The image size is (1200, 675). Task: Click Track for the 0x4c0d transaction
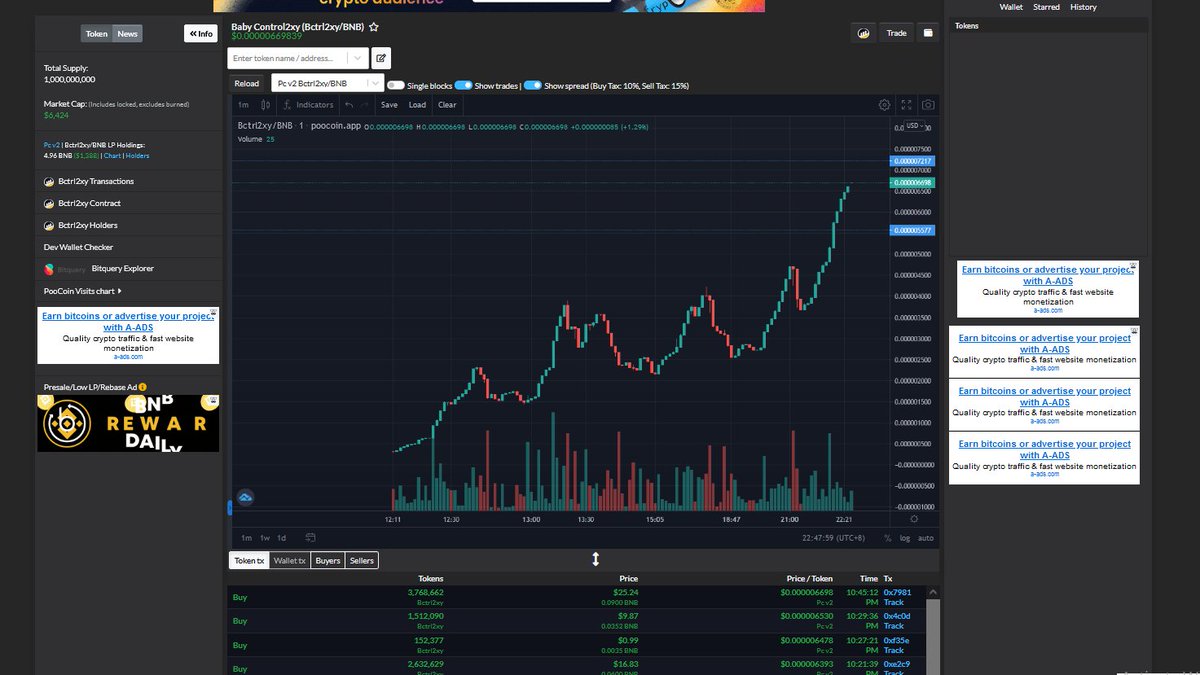[x=893, y=626]
